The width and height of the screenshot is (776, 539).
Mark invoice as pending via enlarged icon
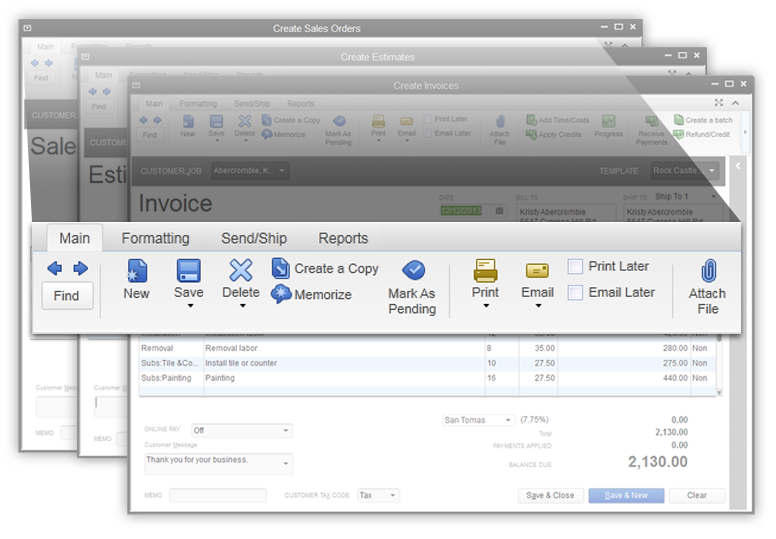(x=414, y=270)
